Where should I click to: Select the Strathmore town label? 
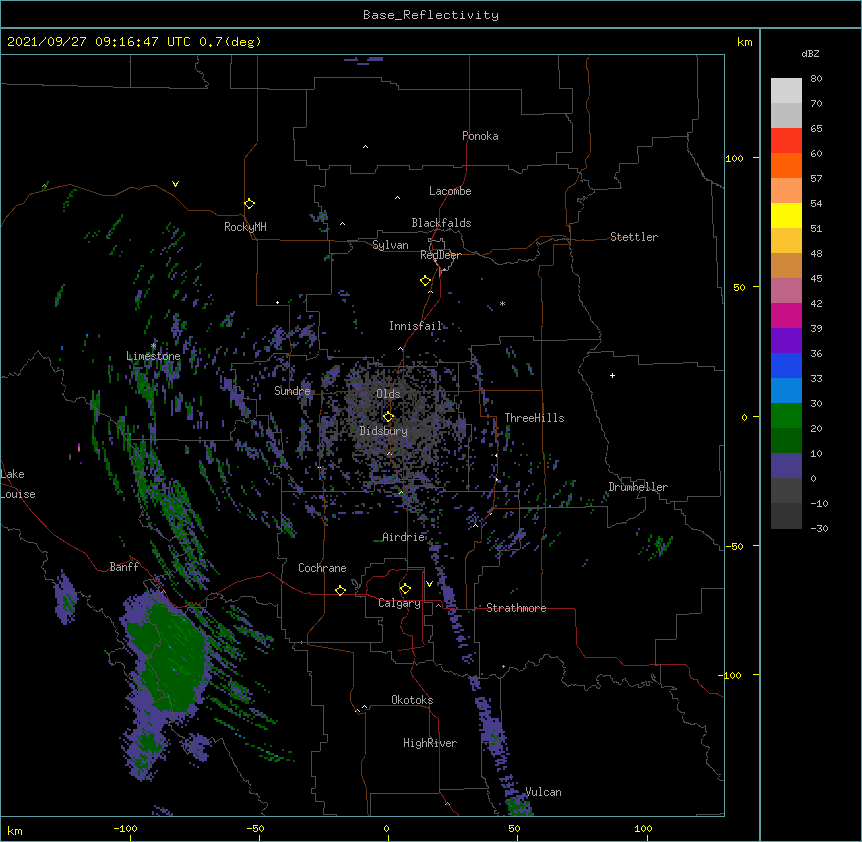[516, 608]
